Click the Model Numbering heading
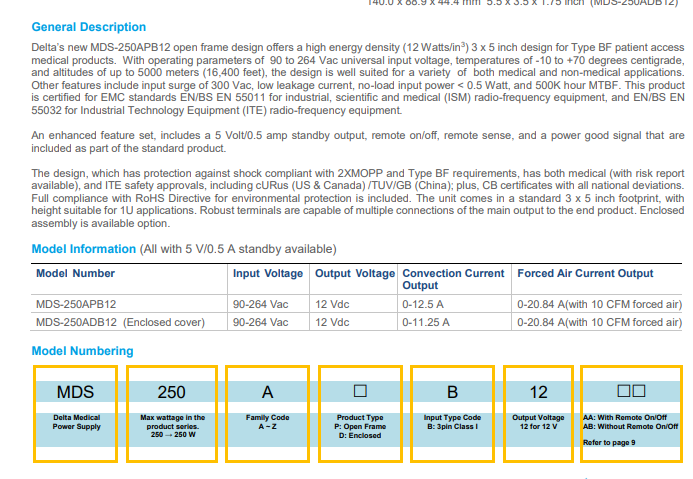 click(82, 351)
